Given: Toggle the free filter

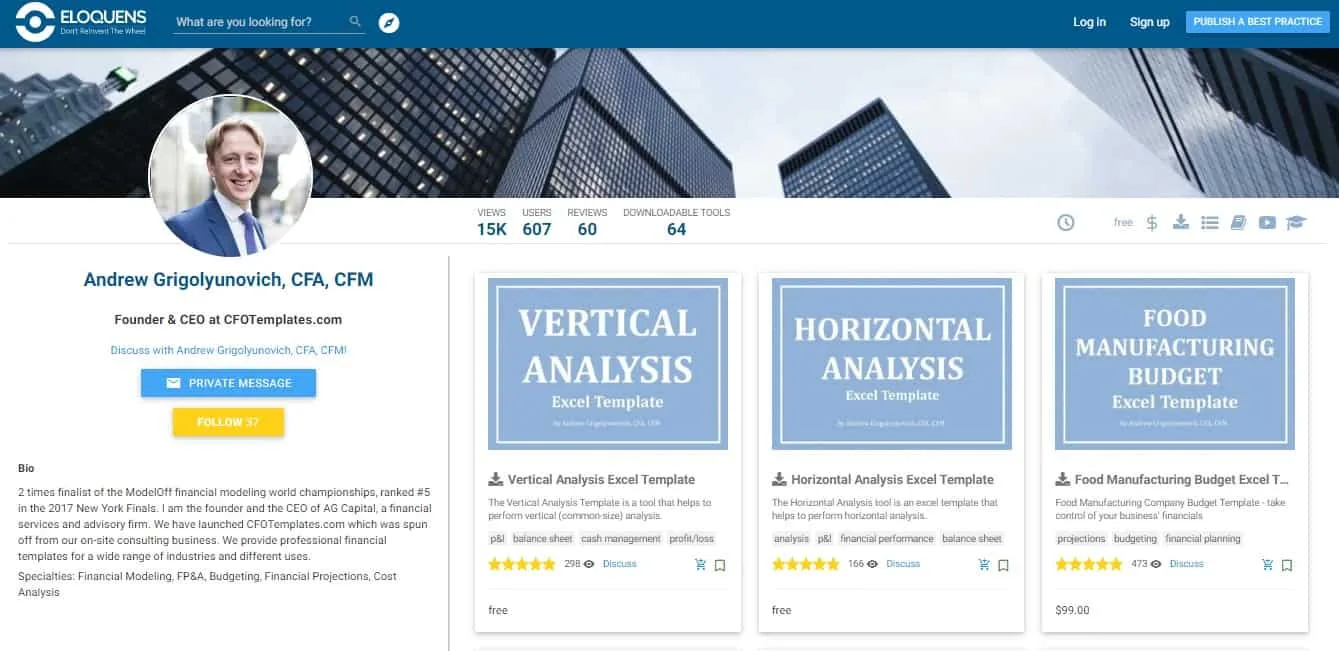Looking at the screenshot, I should coord(1123,222).
